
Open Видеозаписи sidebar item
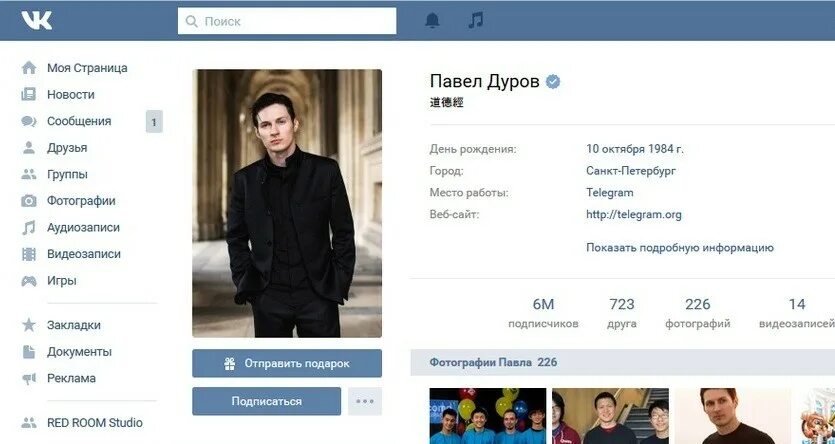point(84,254)
